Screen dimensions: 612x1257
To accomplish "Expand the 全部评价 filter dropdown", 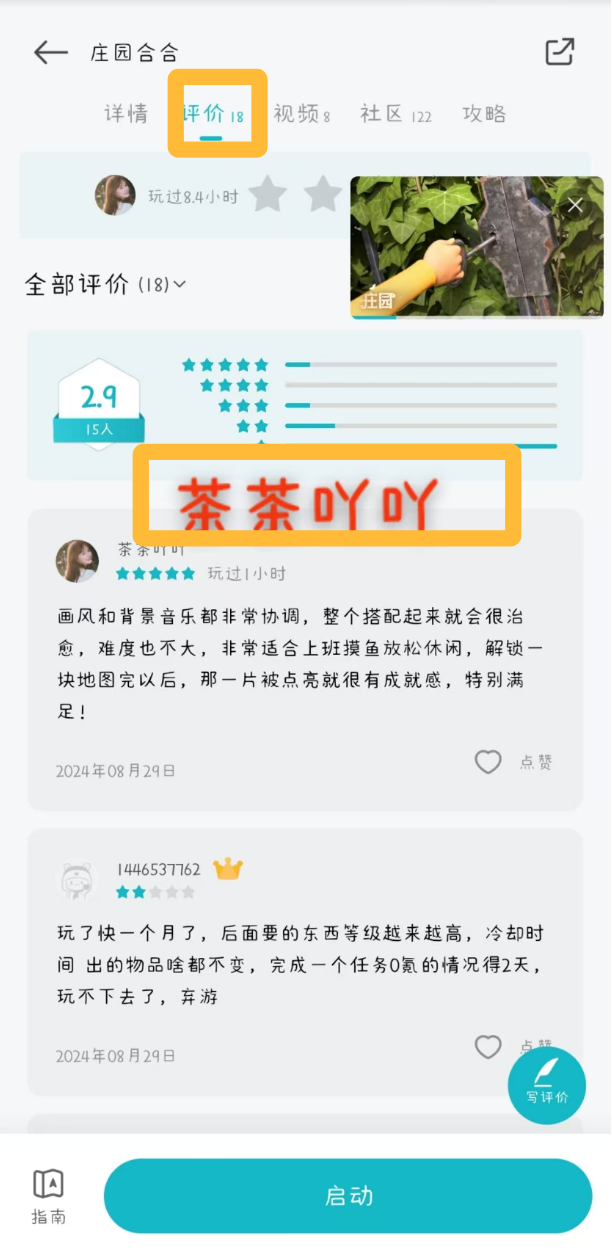I will (x=105, y=284).
